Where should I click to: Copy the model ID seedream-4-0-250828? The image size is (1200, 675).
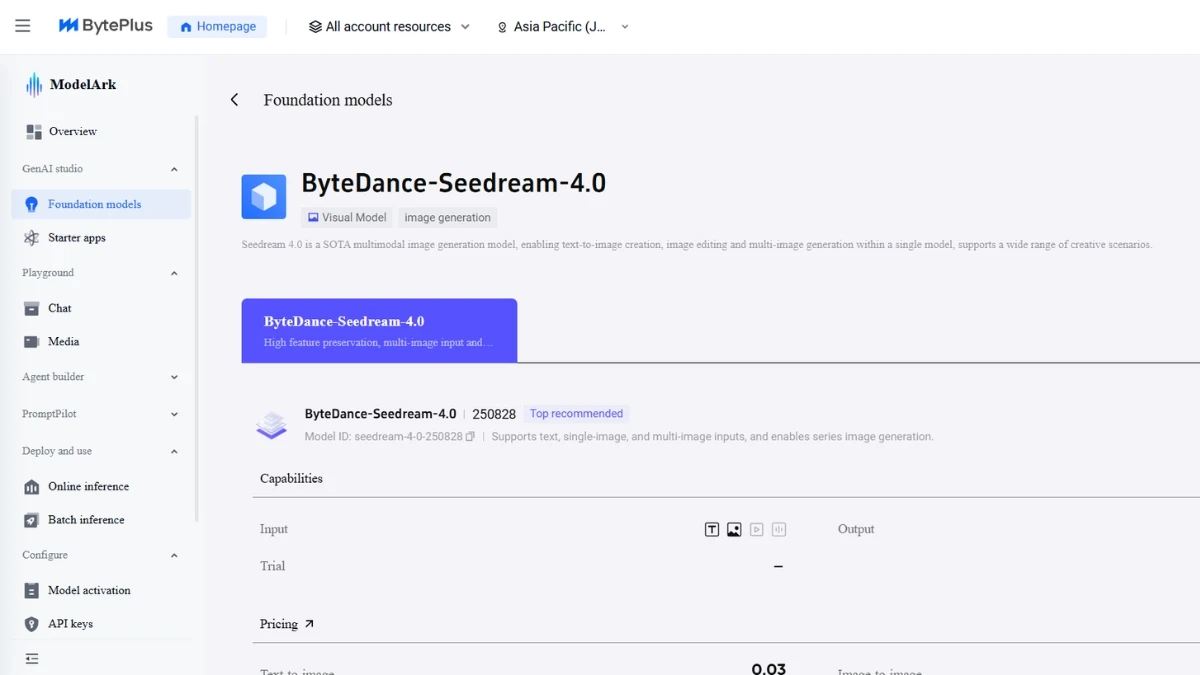[470, 437]
